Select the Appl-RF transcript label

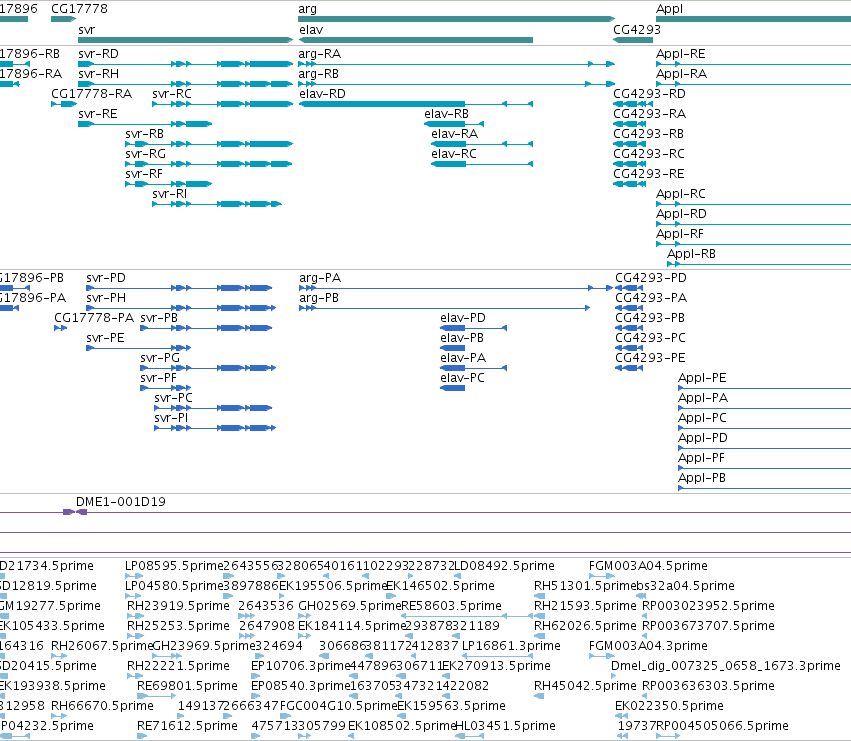679,234
